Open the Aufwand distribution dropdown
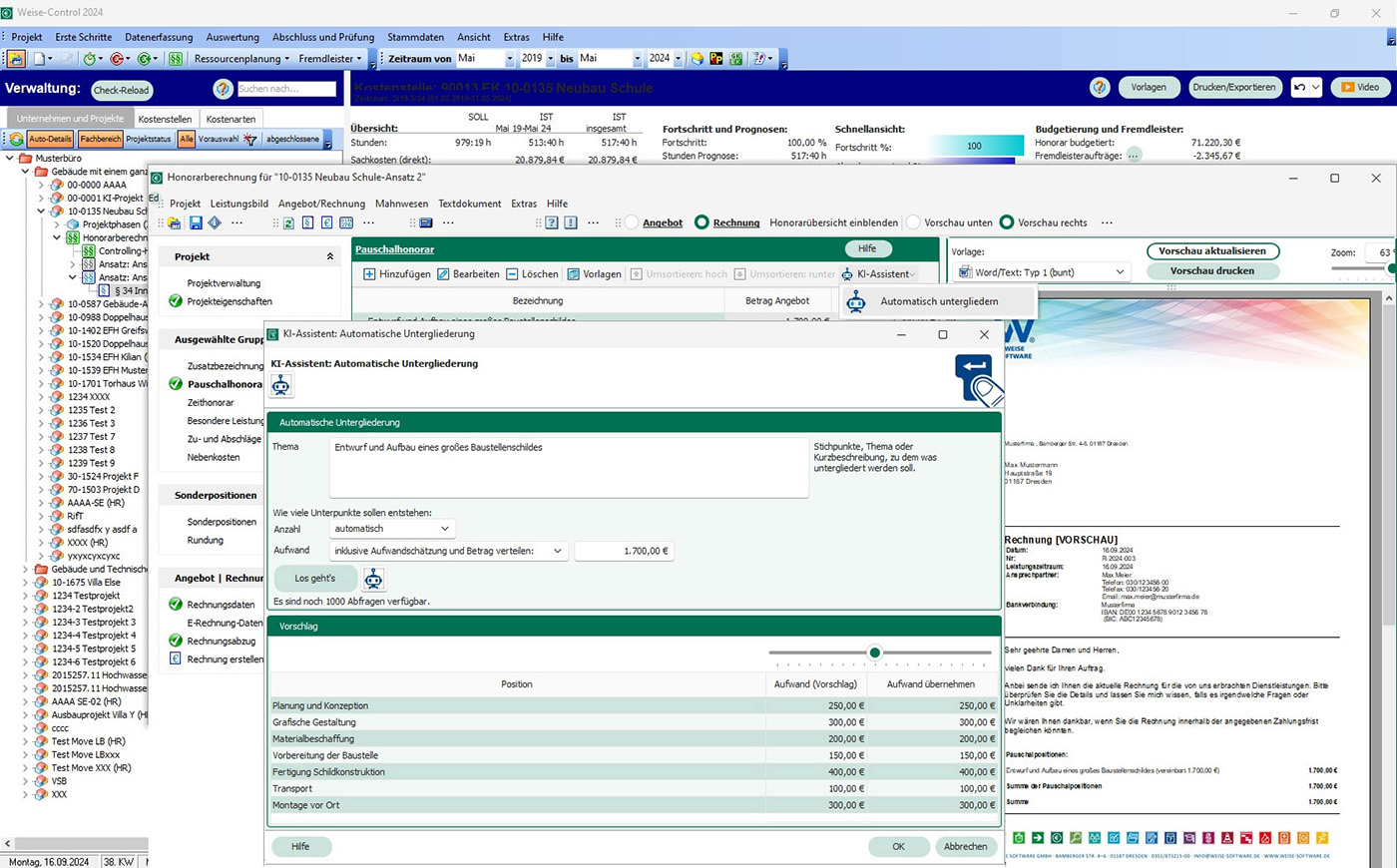This screenshot has height=868, width=1397. [x=448, y=551]
